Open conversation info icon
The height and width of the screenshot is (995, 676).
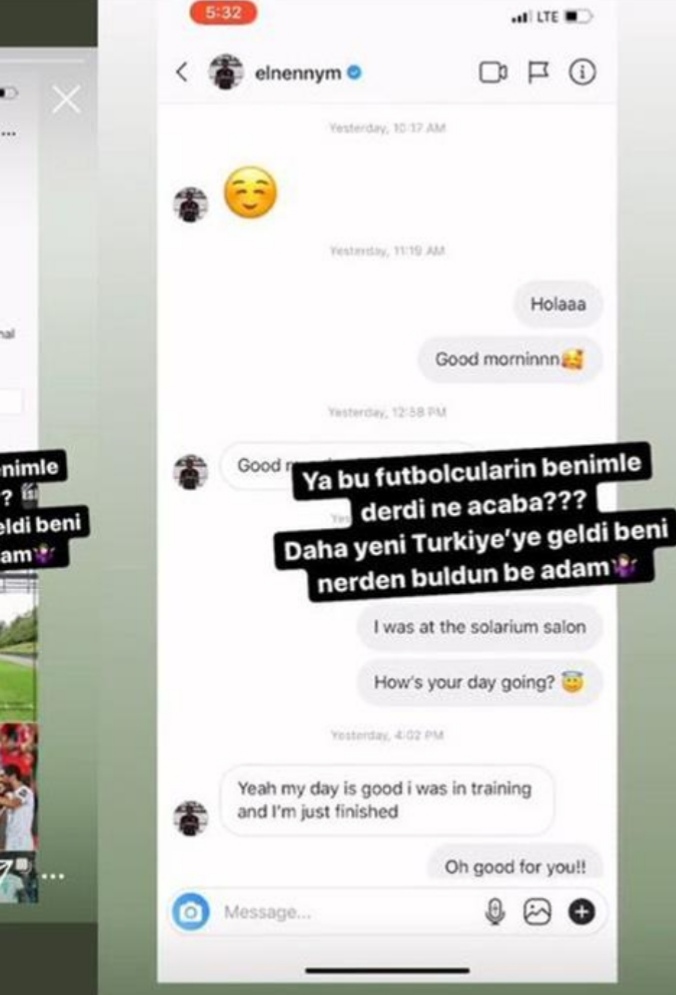(582, 72)
